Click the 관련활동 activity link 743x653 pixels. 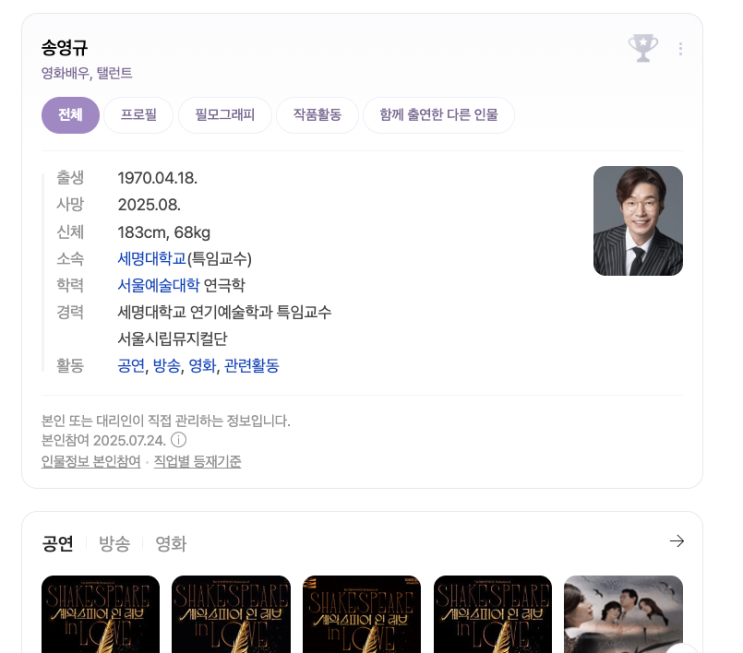[x=252, y=365]
